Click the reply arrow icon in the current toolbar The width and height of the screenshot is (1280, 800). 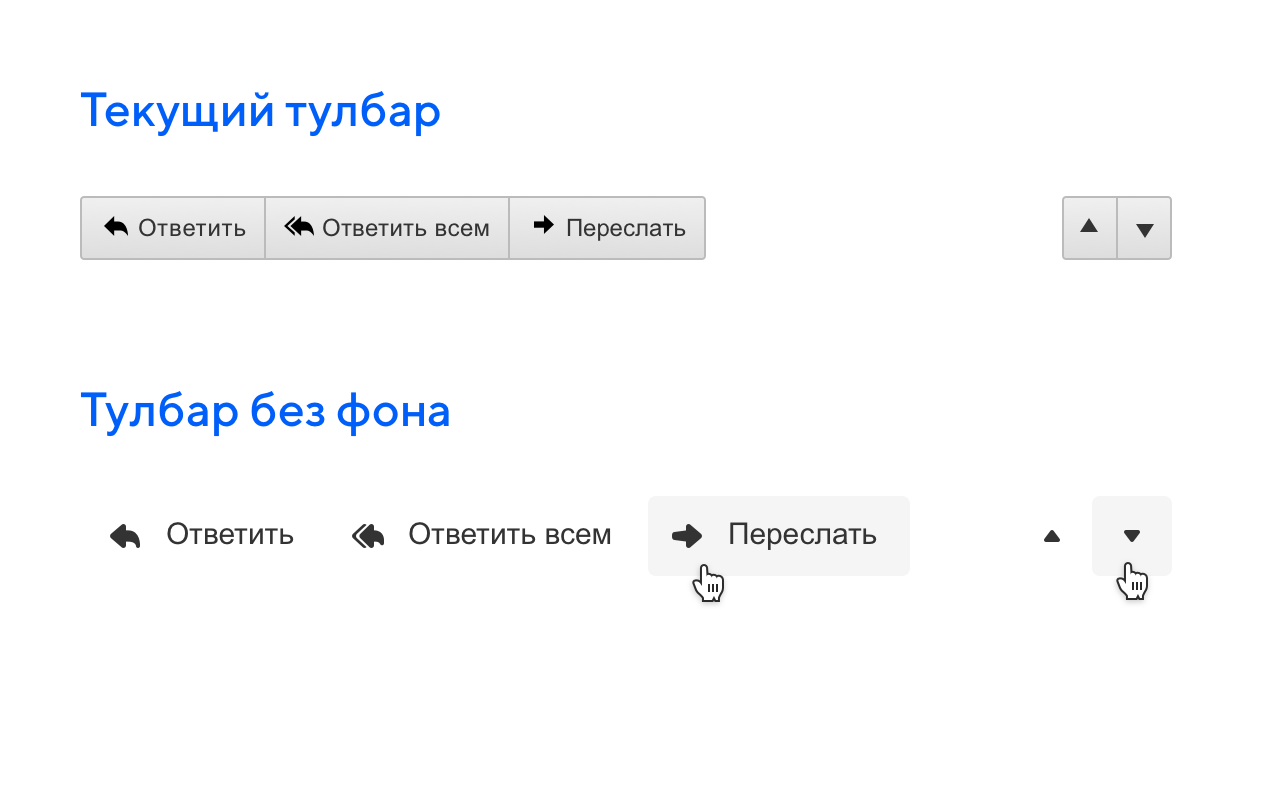pyautogui.click(x=117, y=227)
